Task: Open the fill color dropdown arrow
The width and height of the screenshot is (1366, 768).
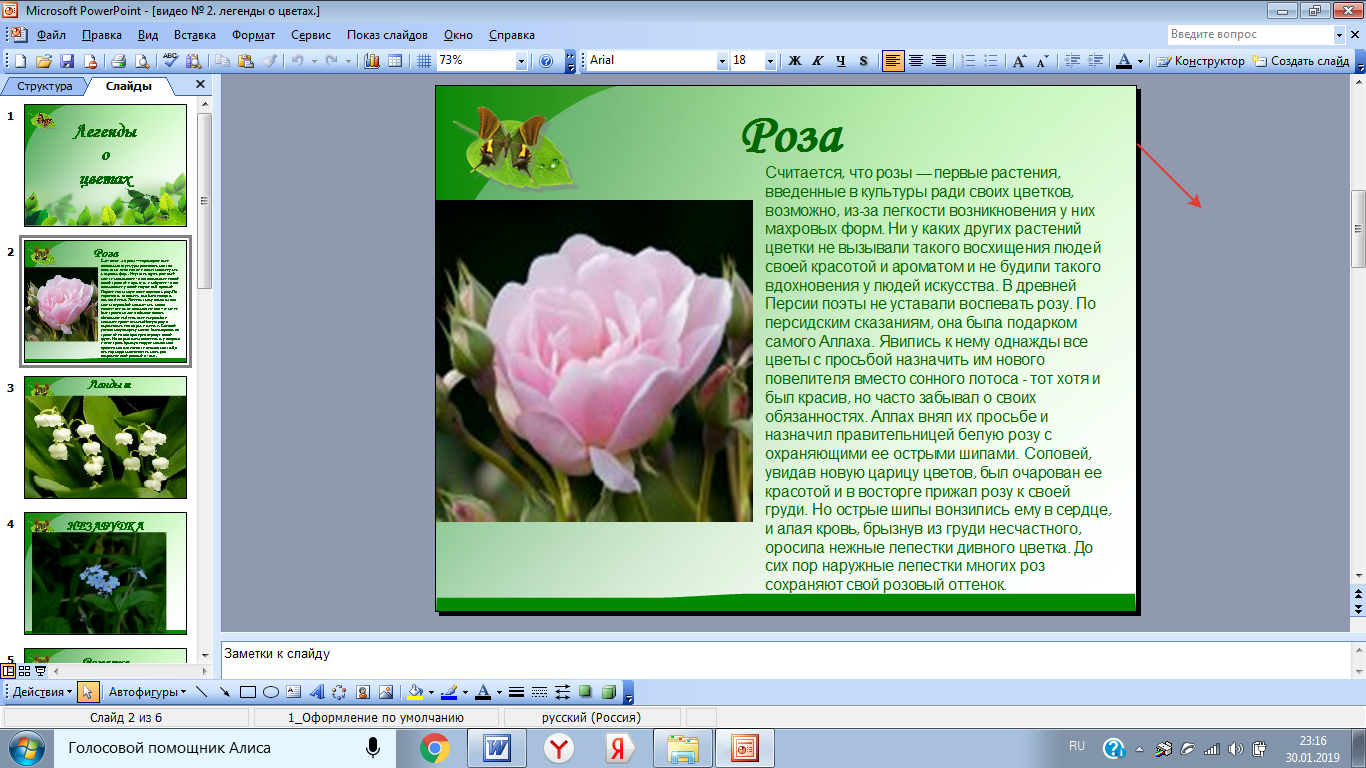Action: click(431, 692)
